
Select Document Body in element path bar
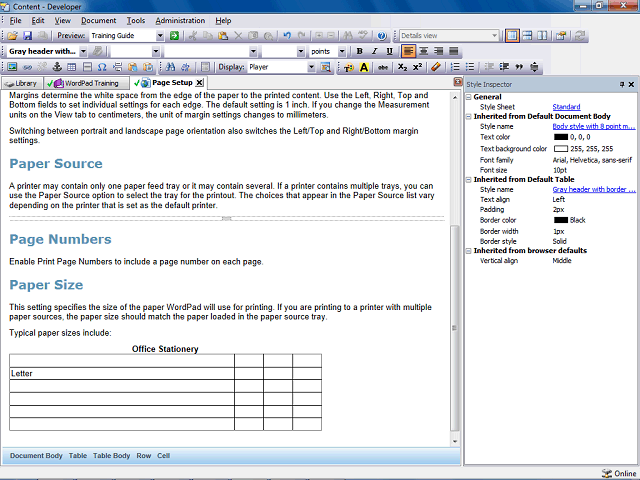[36, 456]
